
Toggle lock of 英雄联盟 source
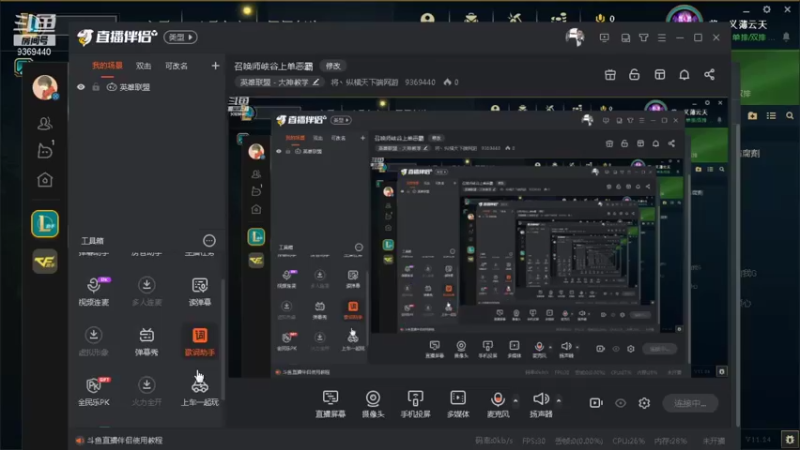[96, 87]
